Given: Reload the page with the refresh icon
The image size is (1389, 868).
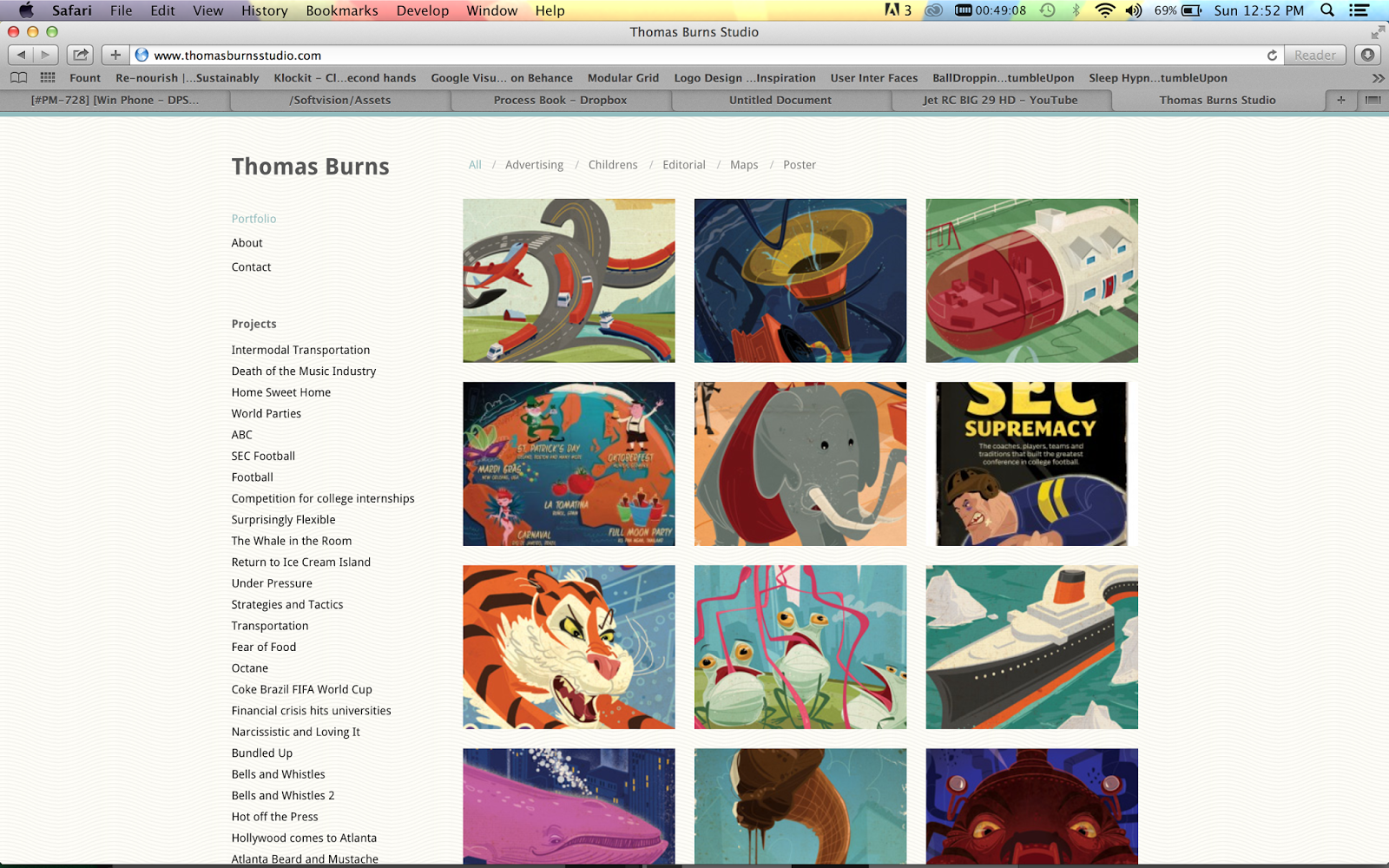Looking at the screenshot, I should (x=1272, y=55).
